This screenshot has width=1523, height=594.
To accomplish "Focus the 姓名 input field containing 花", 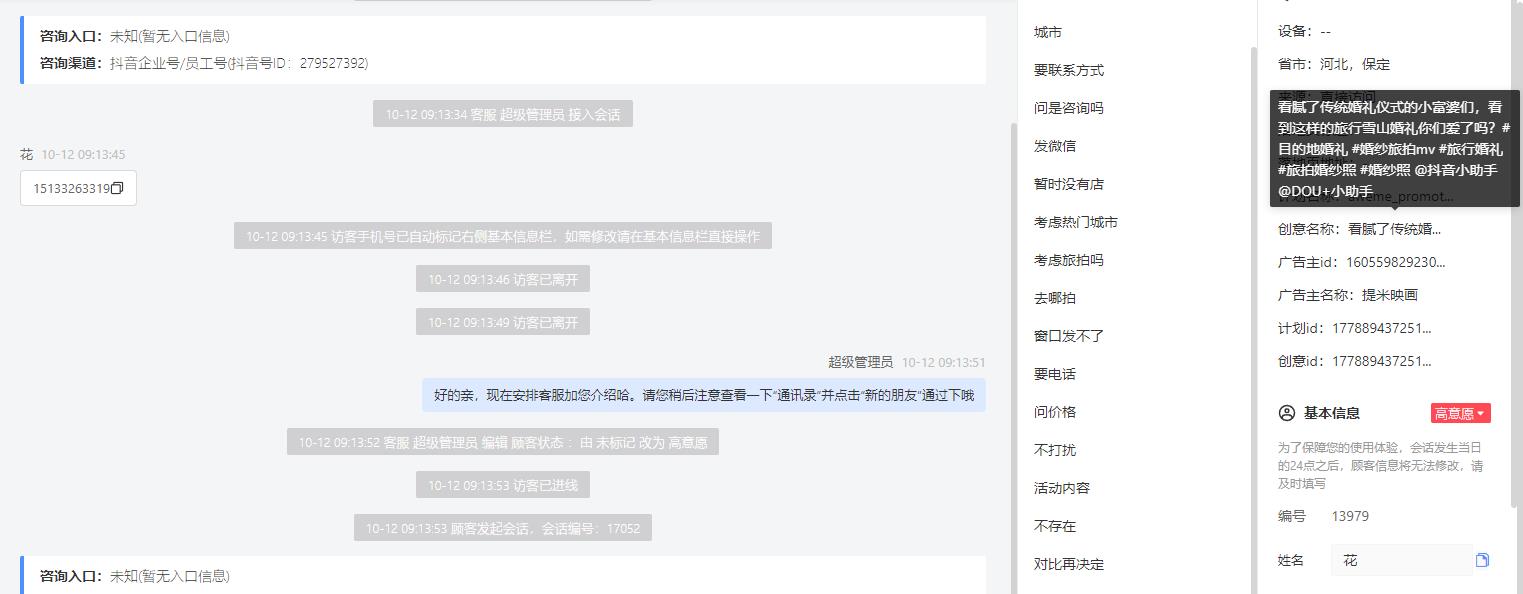I will click(1401, 560).
